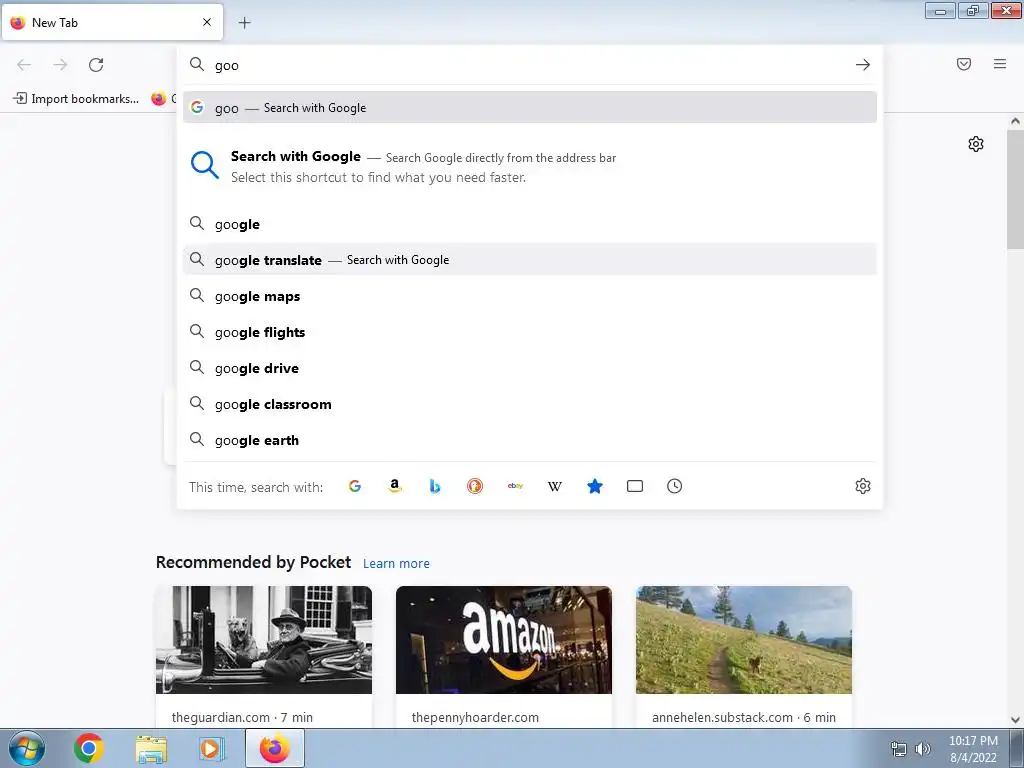
Task: Choose Wikipedia one-off search icon
Action: (x=554, y=486)
